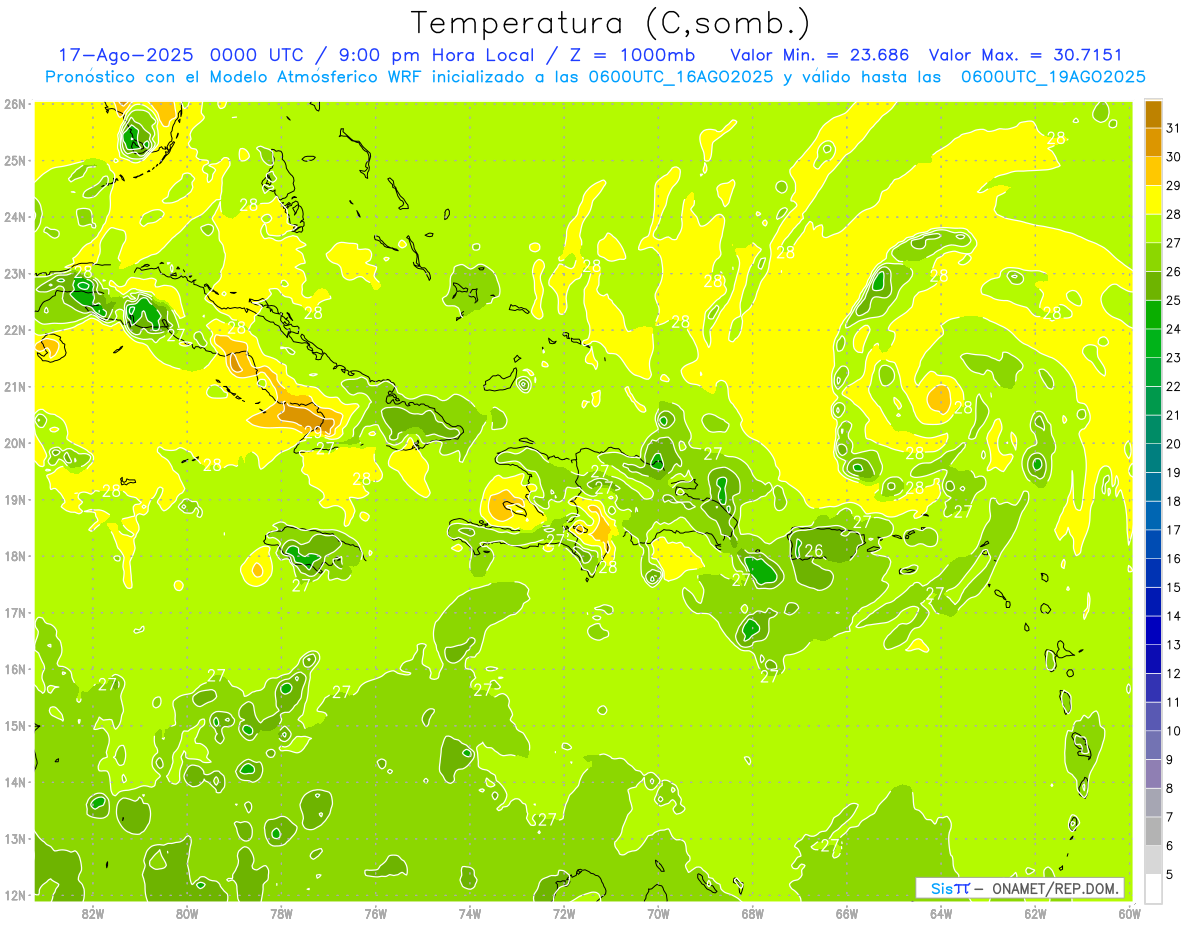Pick the yellow swatch between 28 and 29
1200x927 pixels.
coord(1153,200)
